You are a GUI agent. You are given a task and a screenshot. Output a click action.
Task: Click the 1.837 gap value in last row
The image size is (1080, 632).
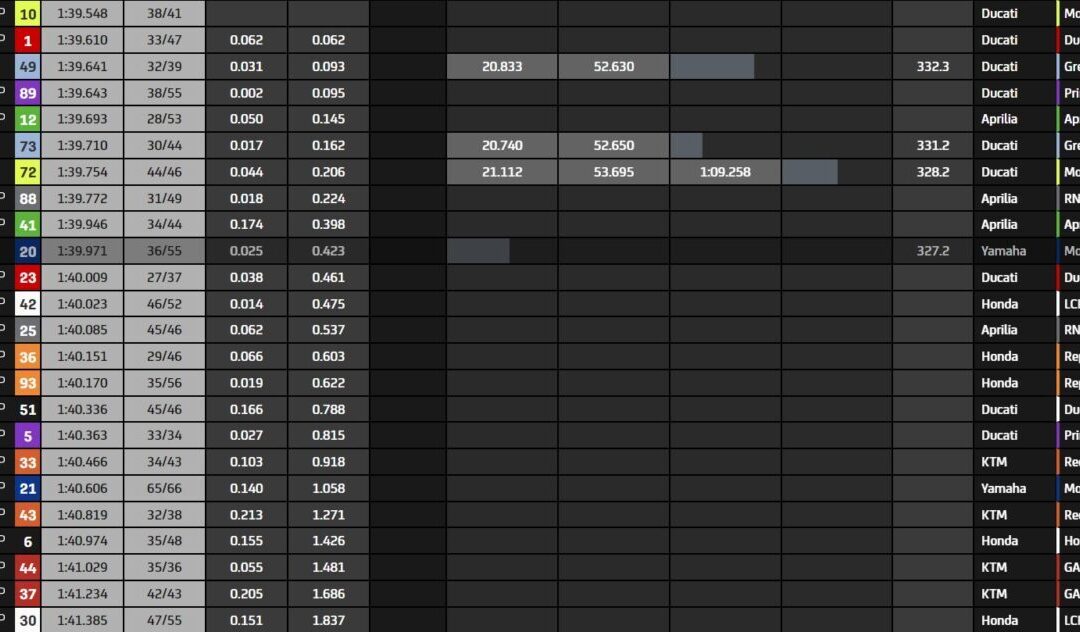point(328,620)
